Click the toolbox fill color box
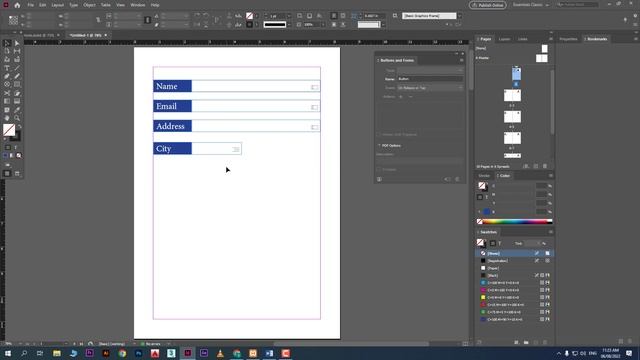 tap(9, 130)
